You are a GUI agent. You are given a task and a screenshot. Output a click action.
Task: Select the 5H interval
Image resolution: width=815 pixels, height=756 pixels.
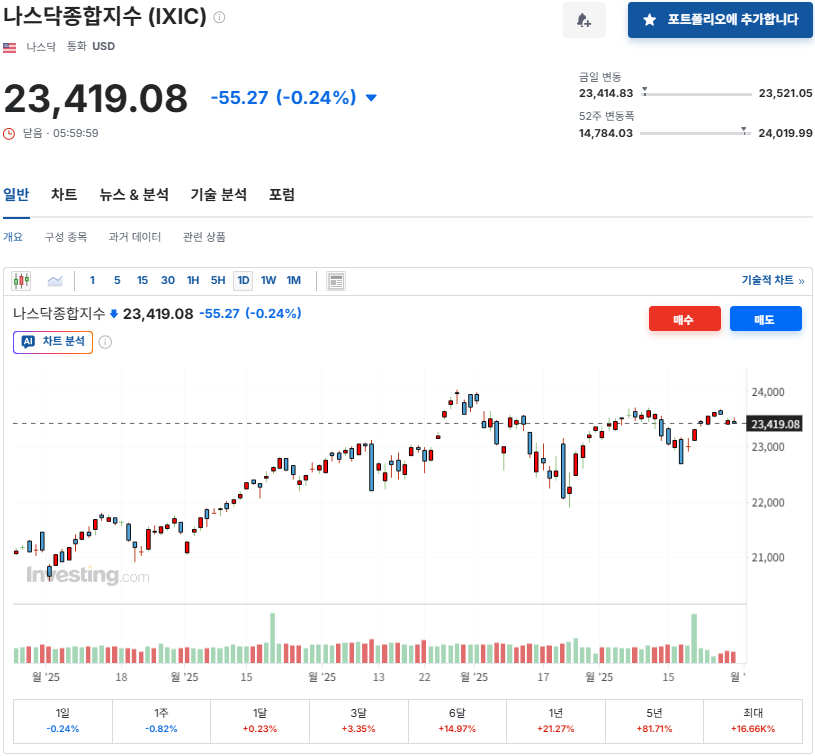(218, 281)
